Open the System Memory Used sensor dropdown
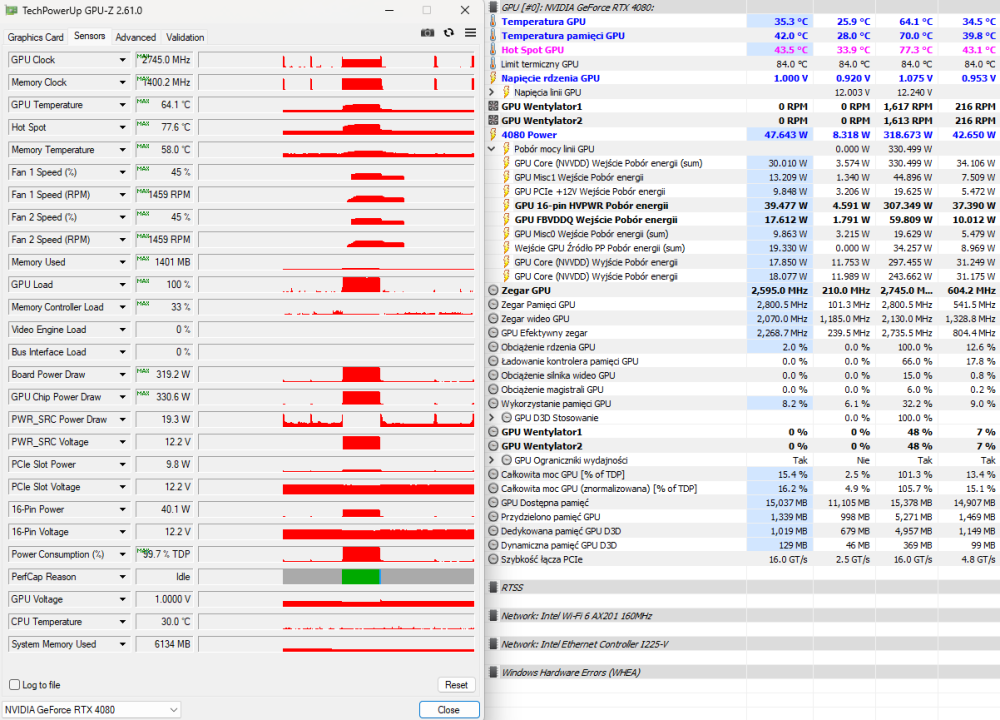Viewport: 1000px width, 720px height. [122, 644]
